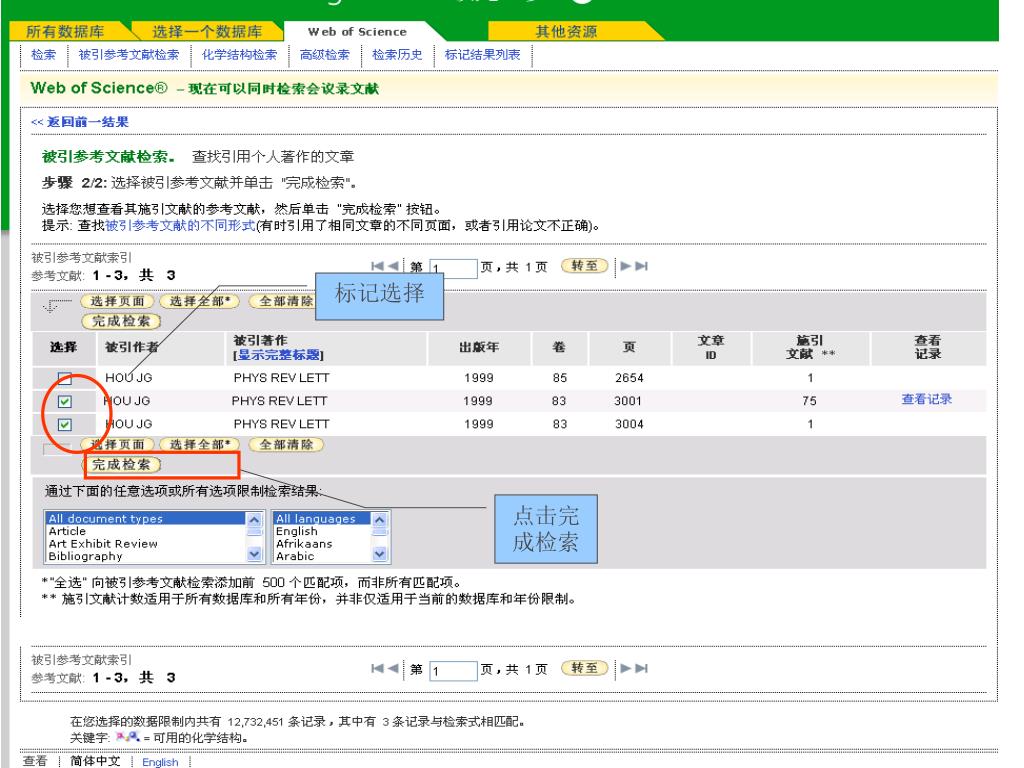Open 化学结构检索 menu item
The height and width of the screenshot is (768, 1024).
click(240, 55)
